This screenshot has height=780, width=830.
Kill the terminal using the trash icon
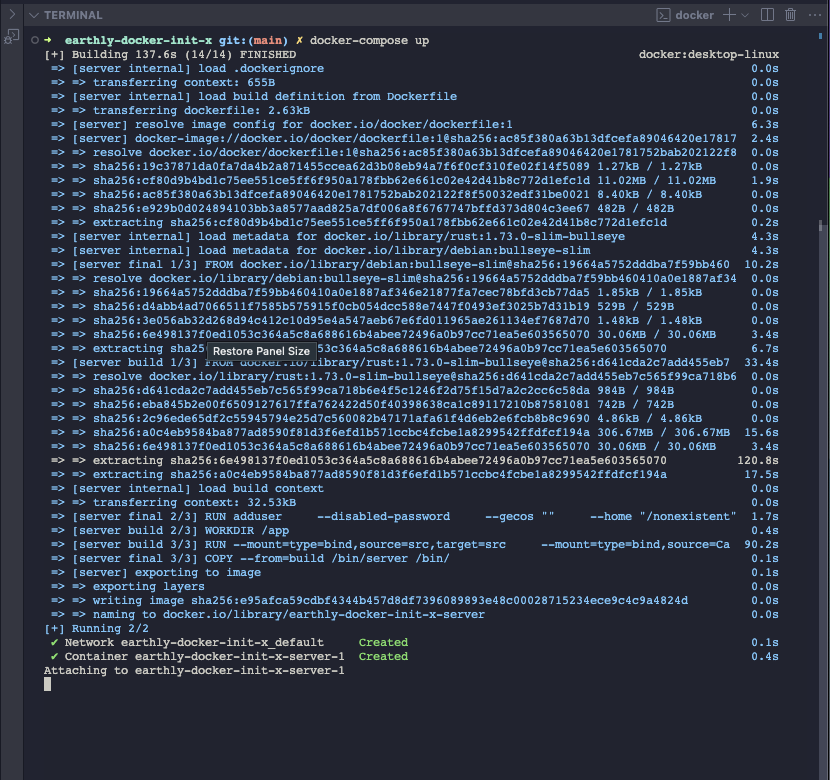point(791,15)
